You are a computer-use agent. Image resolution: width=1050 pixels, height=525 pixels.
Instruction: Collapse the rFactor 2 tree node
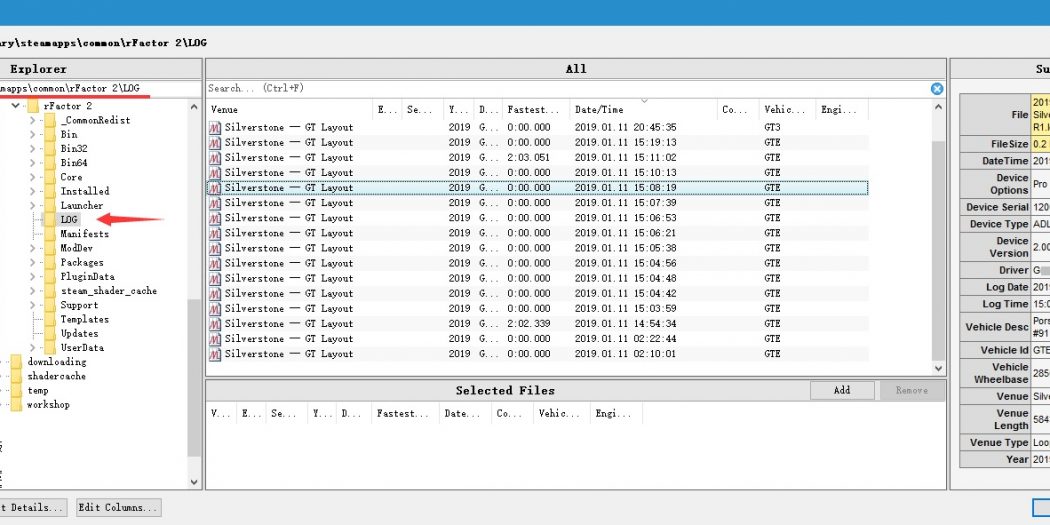[15, 106]
